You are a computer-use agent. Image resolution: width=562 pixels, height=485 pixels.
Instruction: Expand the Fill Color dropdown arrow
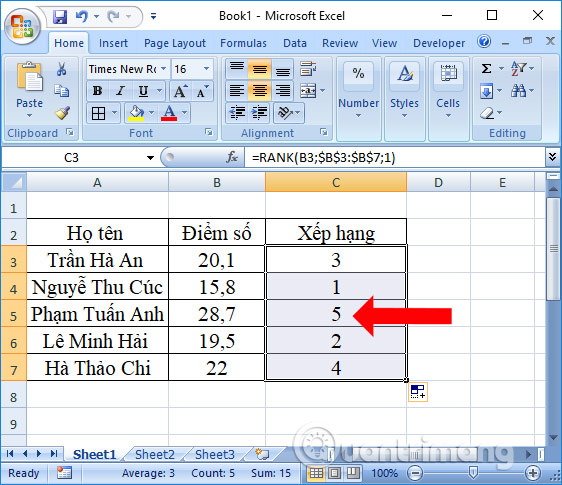click(152, 113)
